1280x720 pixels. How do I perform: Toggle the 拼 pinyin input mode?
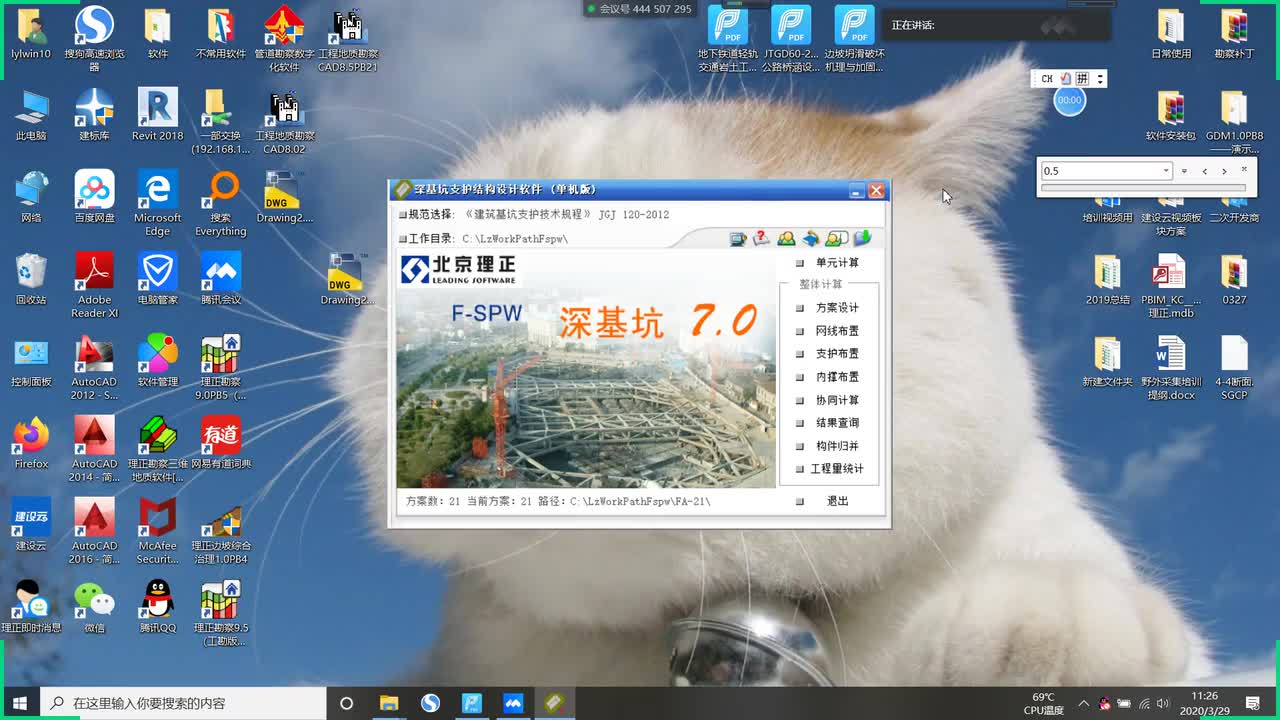(x=1082, y=79)
